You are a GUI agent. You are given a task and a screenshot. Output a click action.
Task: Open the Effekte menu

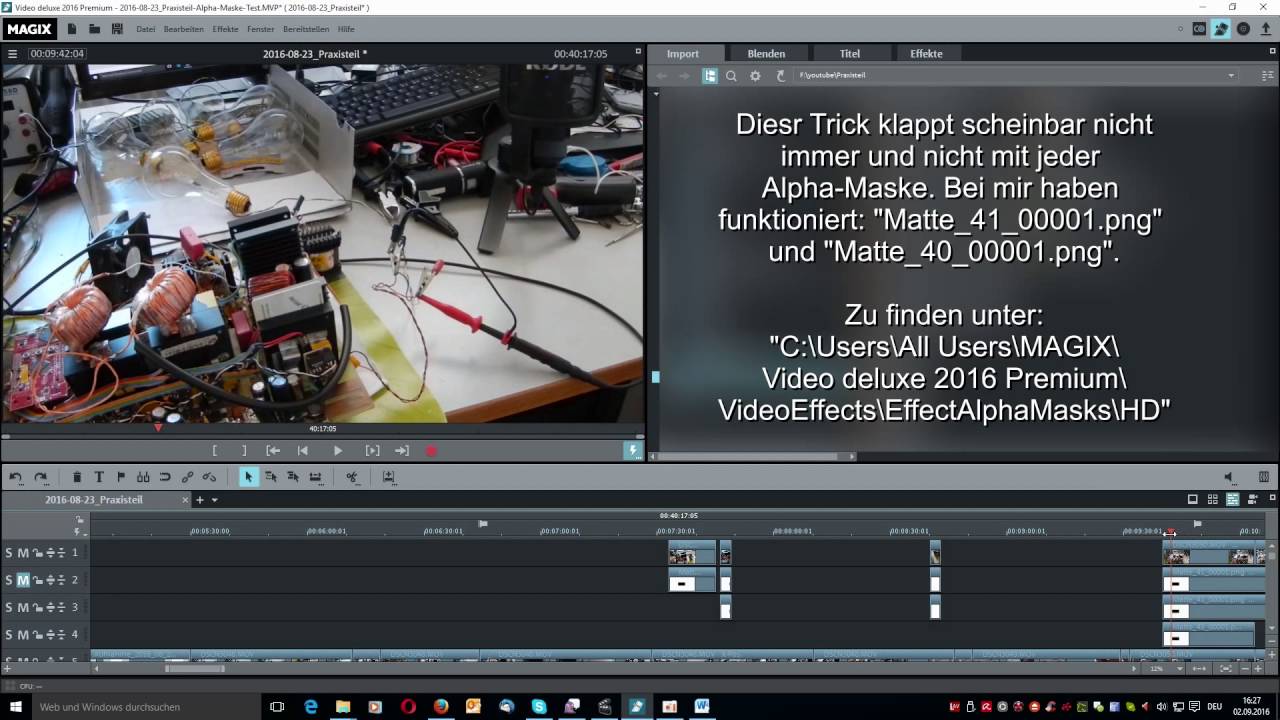[x=225, y=29]
